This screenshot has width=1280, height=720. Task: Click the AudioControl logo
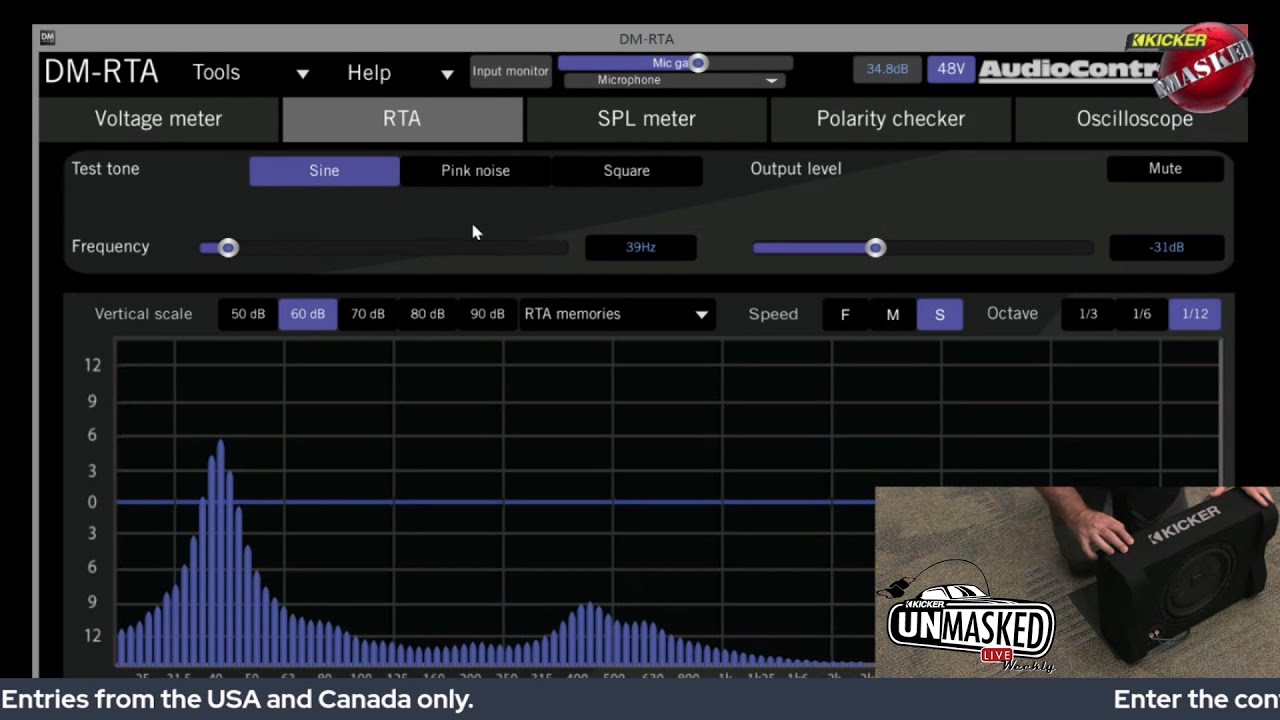pos(1070,69)
